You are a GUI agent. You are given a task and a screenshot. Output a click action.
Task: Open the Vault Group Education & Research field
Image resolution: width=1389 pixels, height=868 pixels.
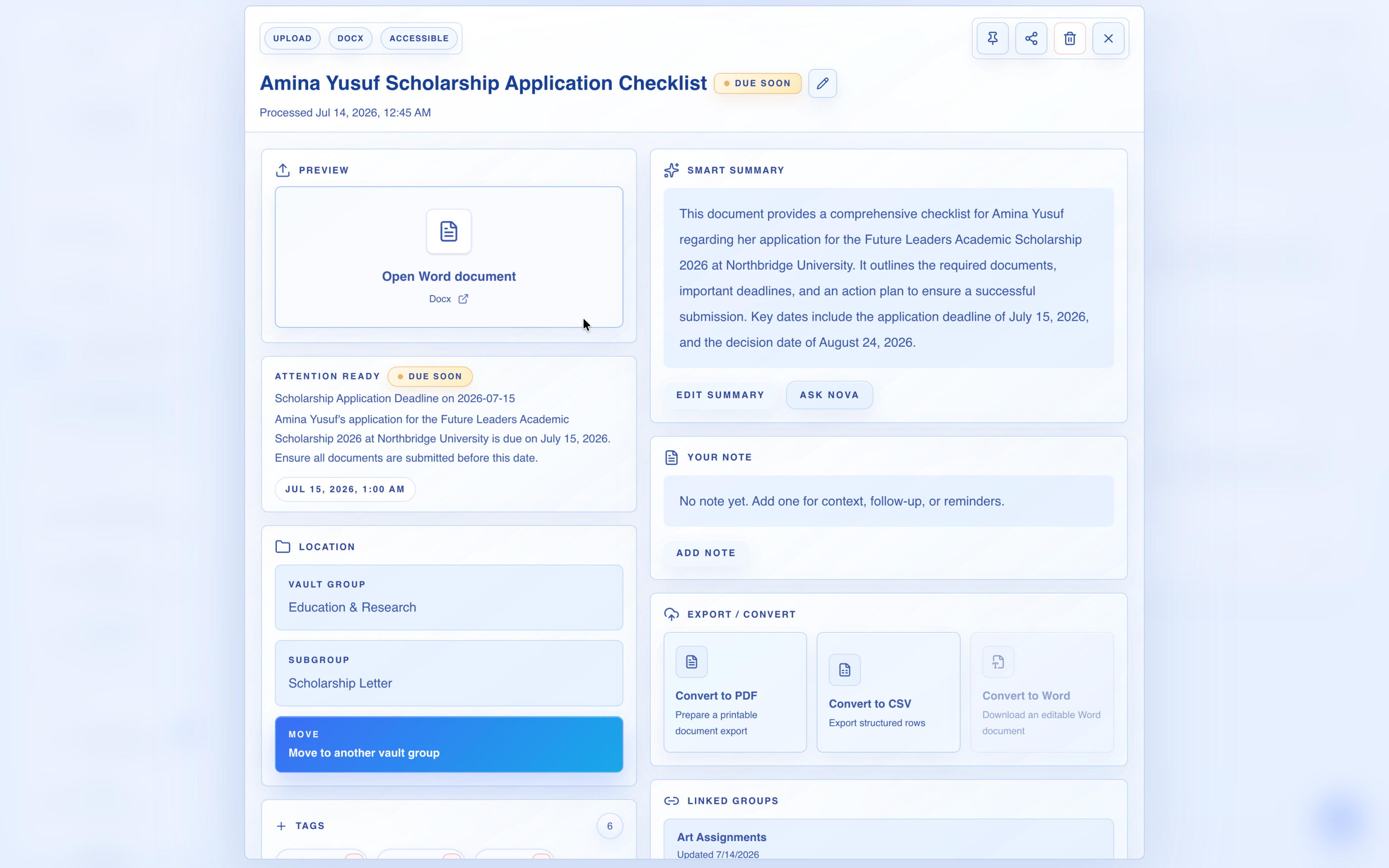click(x=449, y=597)
